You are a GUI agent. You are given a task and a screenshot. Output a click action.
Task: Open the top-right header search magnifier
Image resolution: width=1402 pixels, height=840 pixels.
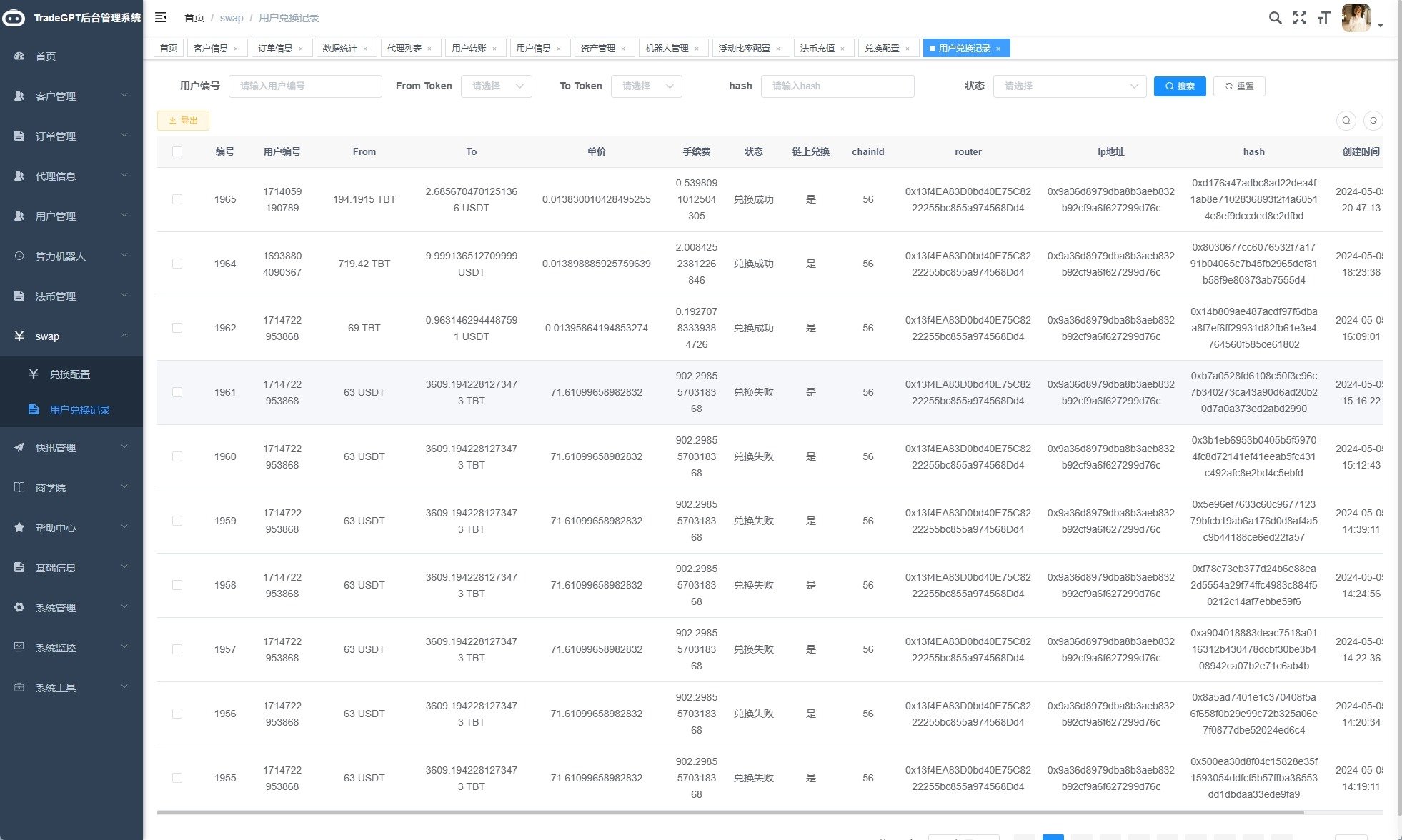coord(1275,18)
